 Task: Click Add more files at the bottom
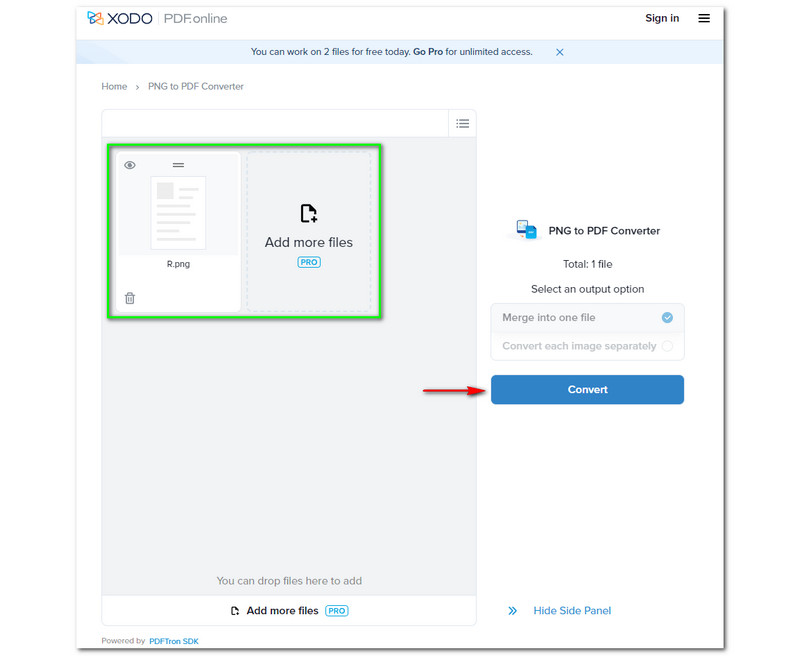(x=282, y=611)
